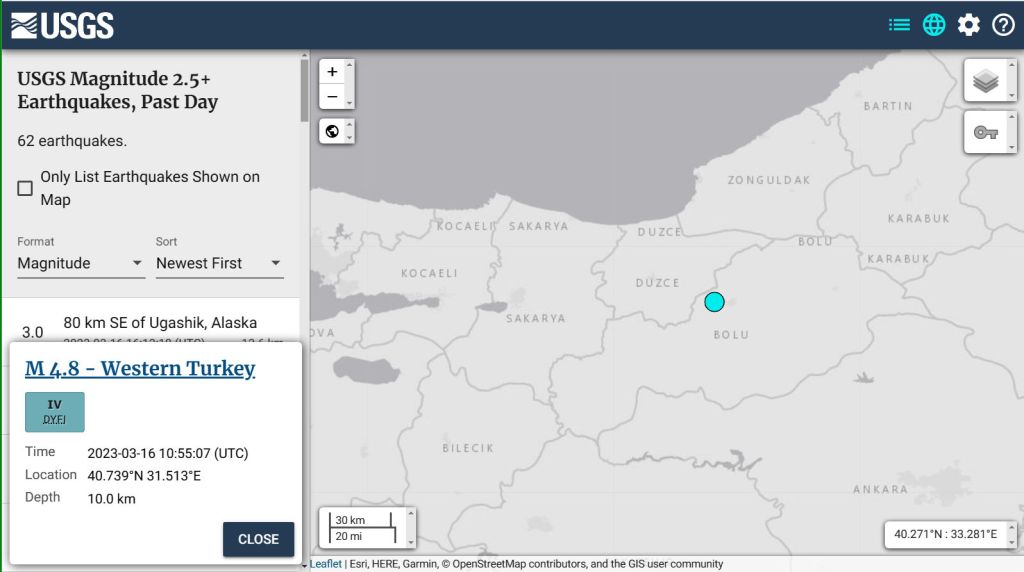Open the help question mark icon
The image size is (1024, 572).
pyautogui.click(x=1003, y=25)
